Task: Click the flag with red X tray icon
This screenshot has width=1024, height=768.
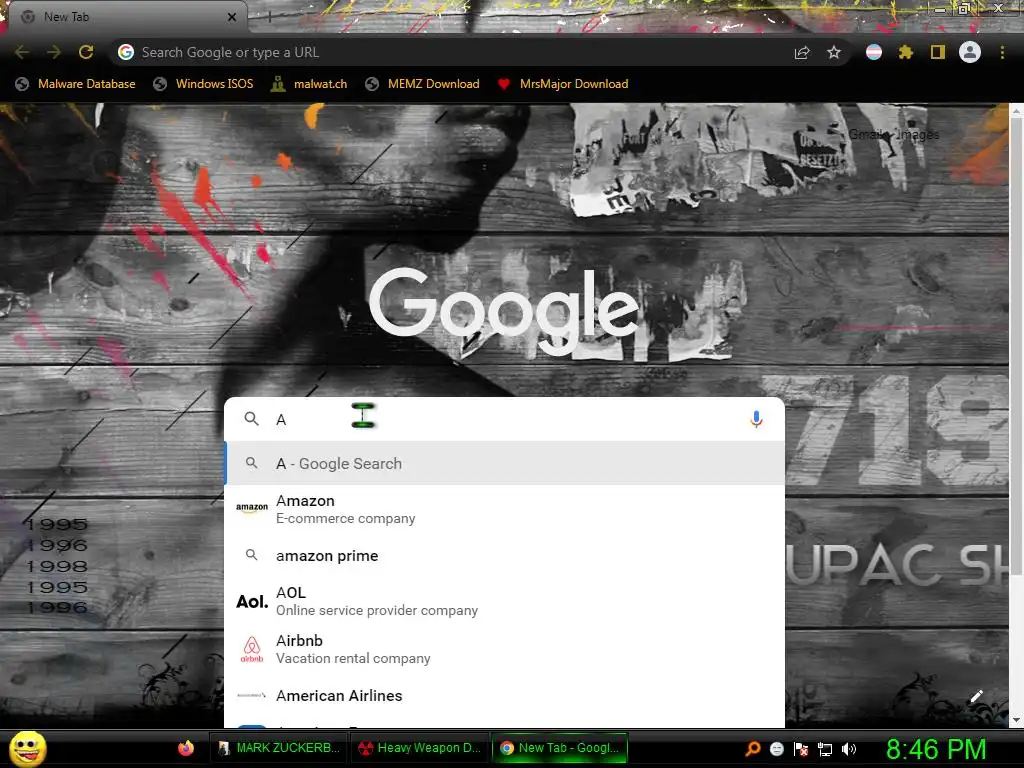Action: click(801, 749)
